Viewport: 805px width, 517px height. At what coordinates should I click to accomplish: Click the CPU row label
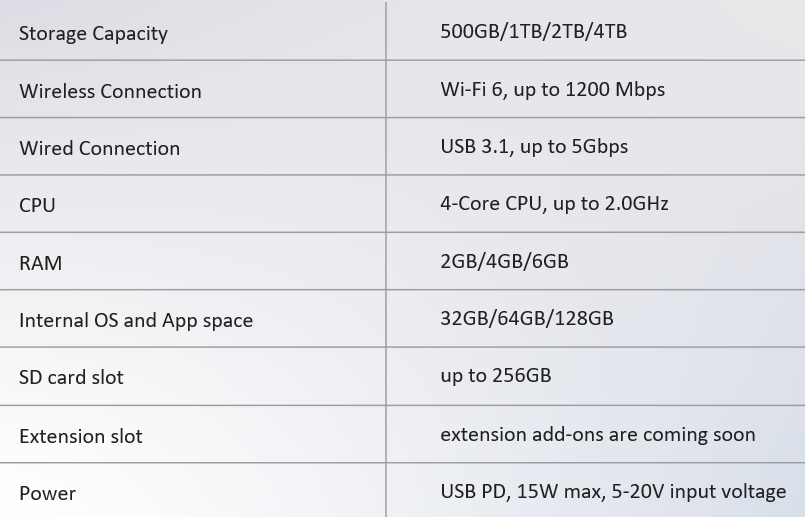[37, 205]
